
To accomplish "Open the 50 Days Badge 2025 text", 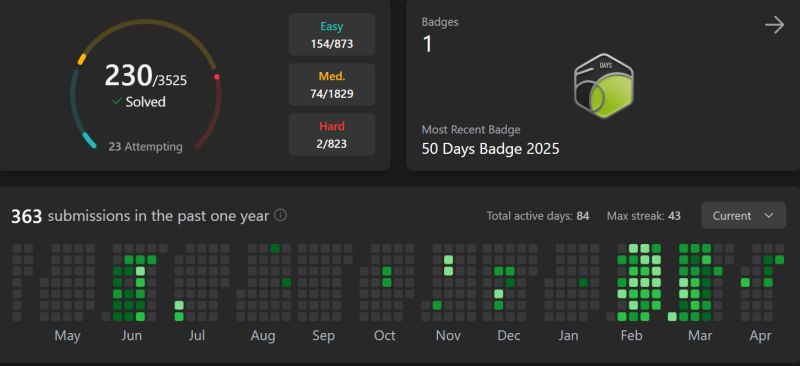I will [490, 149].
